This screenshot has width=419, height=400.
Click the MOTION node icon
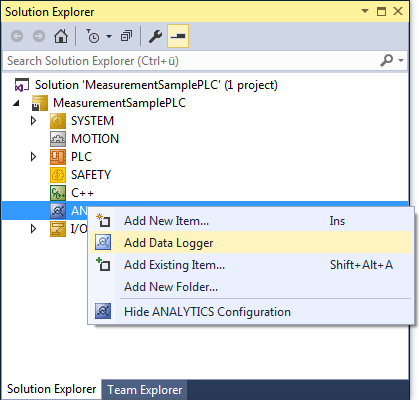tap(58, 139)
